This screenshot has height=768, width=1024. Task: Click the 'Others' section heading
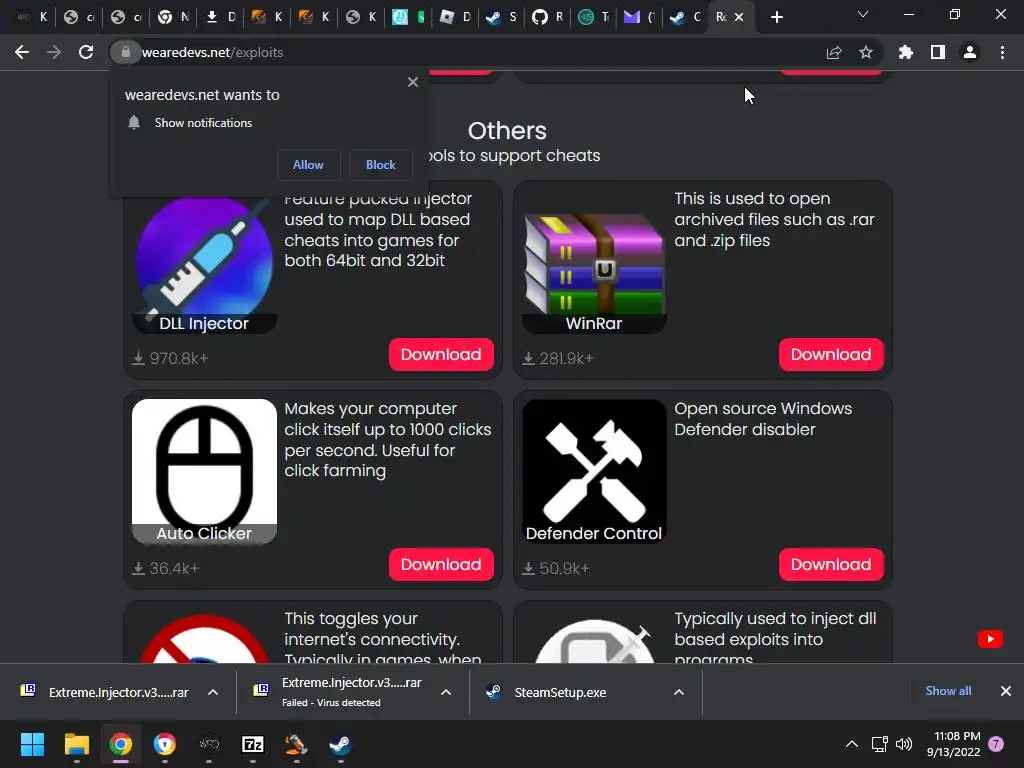[507, 131]
